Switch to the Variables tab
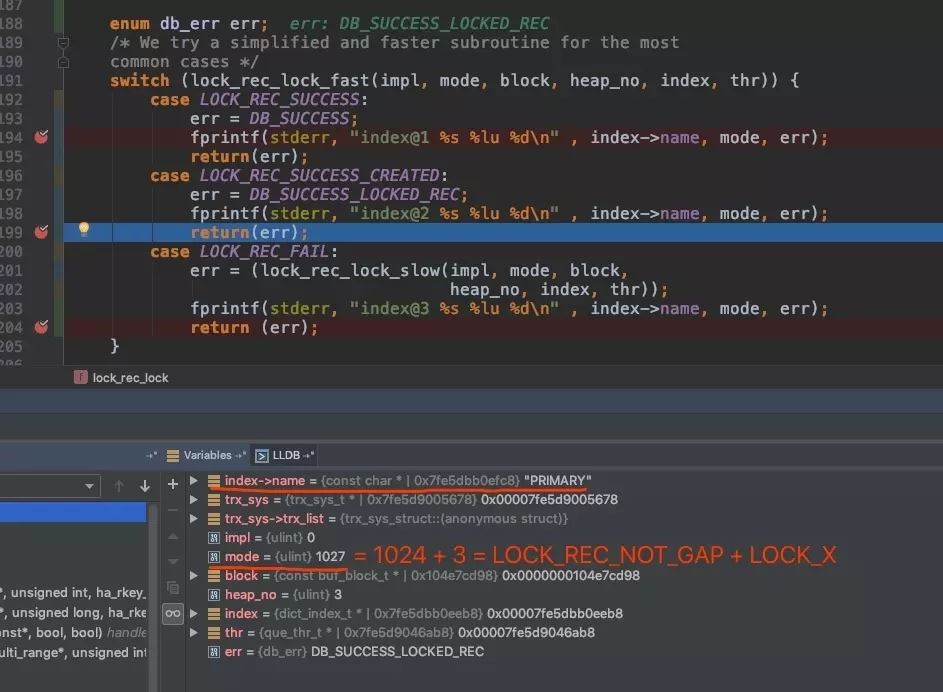The width and height of the screenshot is (943, 692). [207, 455]
